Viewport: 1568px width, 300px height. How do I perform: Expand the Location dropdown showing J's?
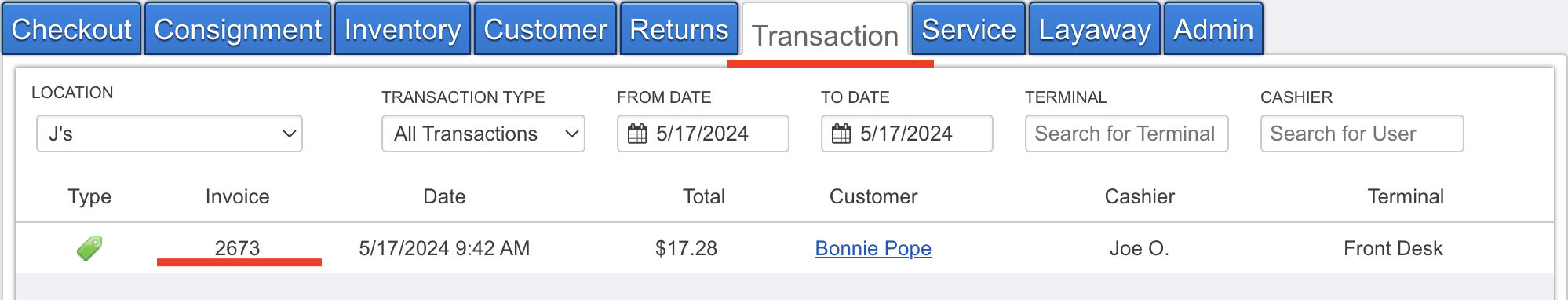pyautogui.click(x=170, y=134)
